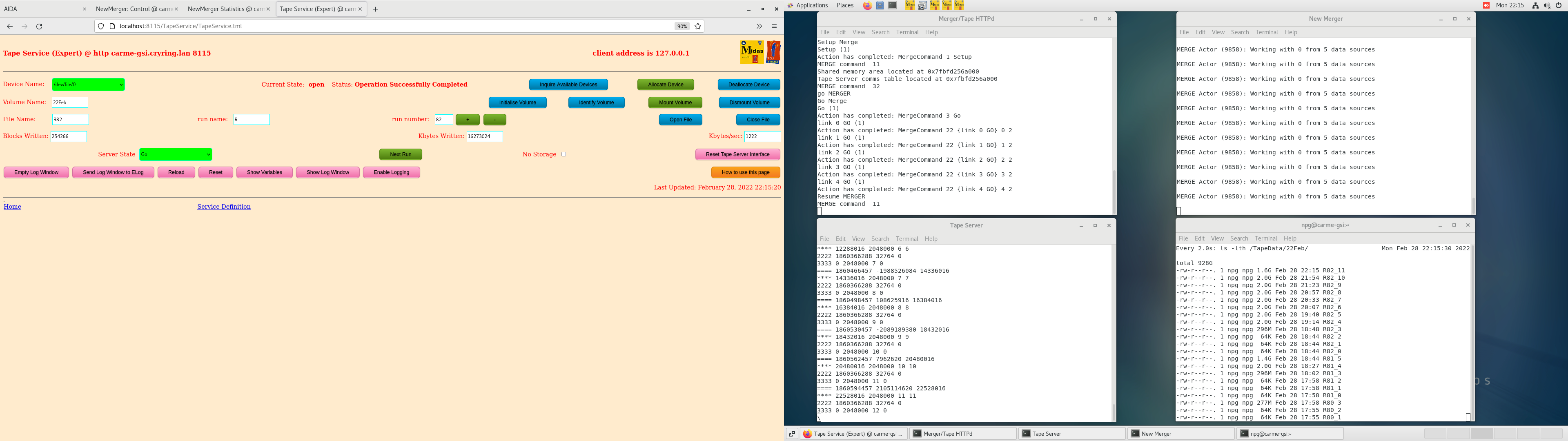Open the Service Definition link
The width and height of the screenshot is (1568, 441).
224,207
